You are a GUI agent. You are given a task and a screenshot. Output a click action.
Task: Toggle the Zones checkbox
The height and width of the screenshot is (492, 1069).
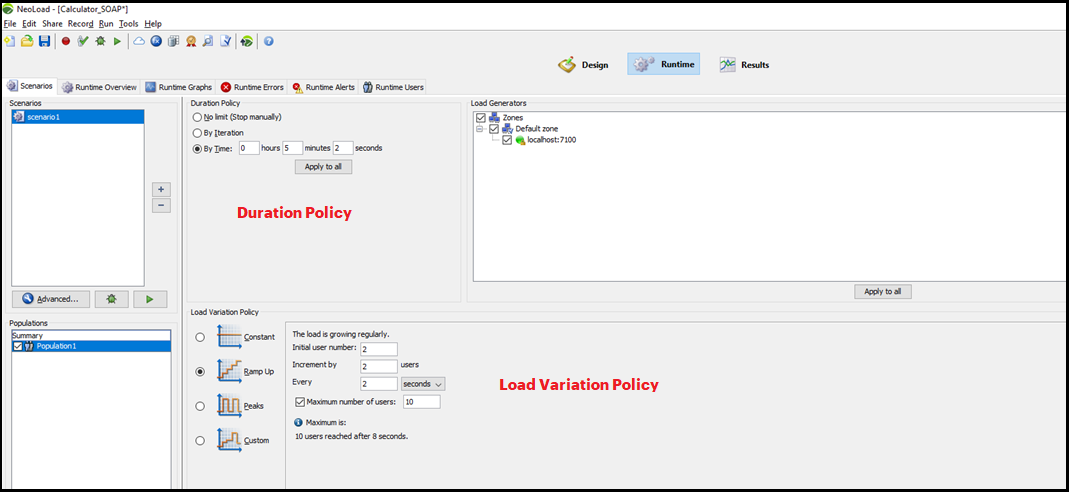coord(481,118)
